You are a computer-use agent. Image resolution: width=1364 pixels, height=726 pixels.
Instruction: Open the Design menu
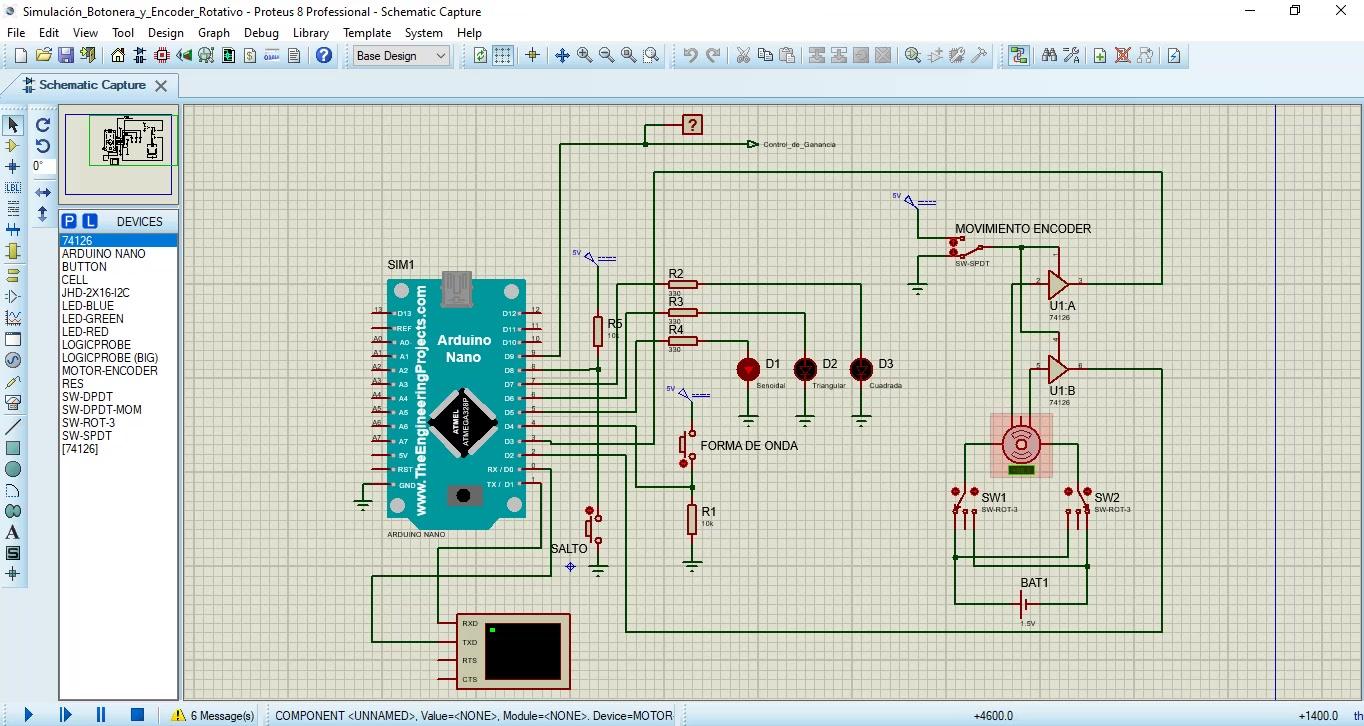(x=166, y=32)
